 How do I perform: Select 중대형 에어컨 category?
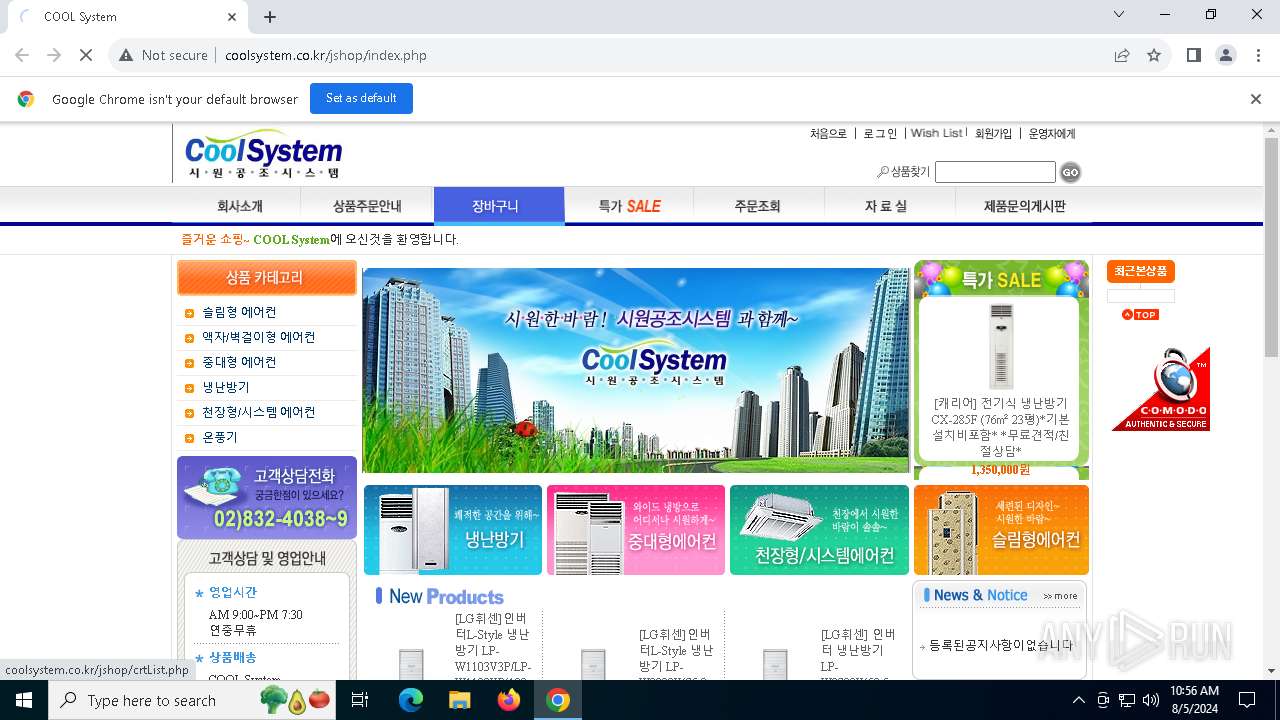[239, 362]
